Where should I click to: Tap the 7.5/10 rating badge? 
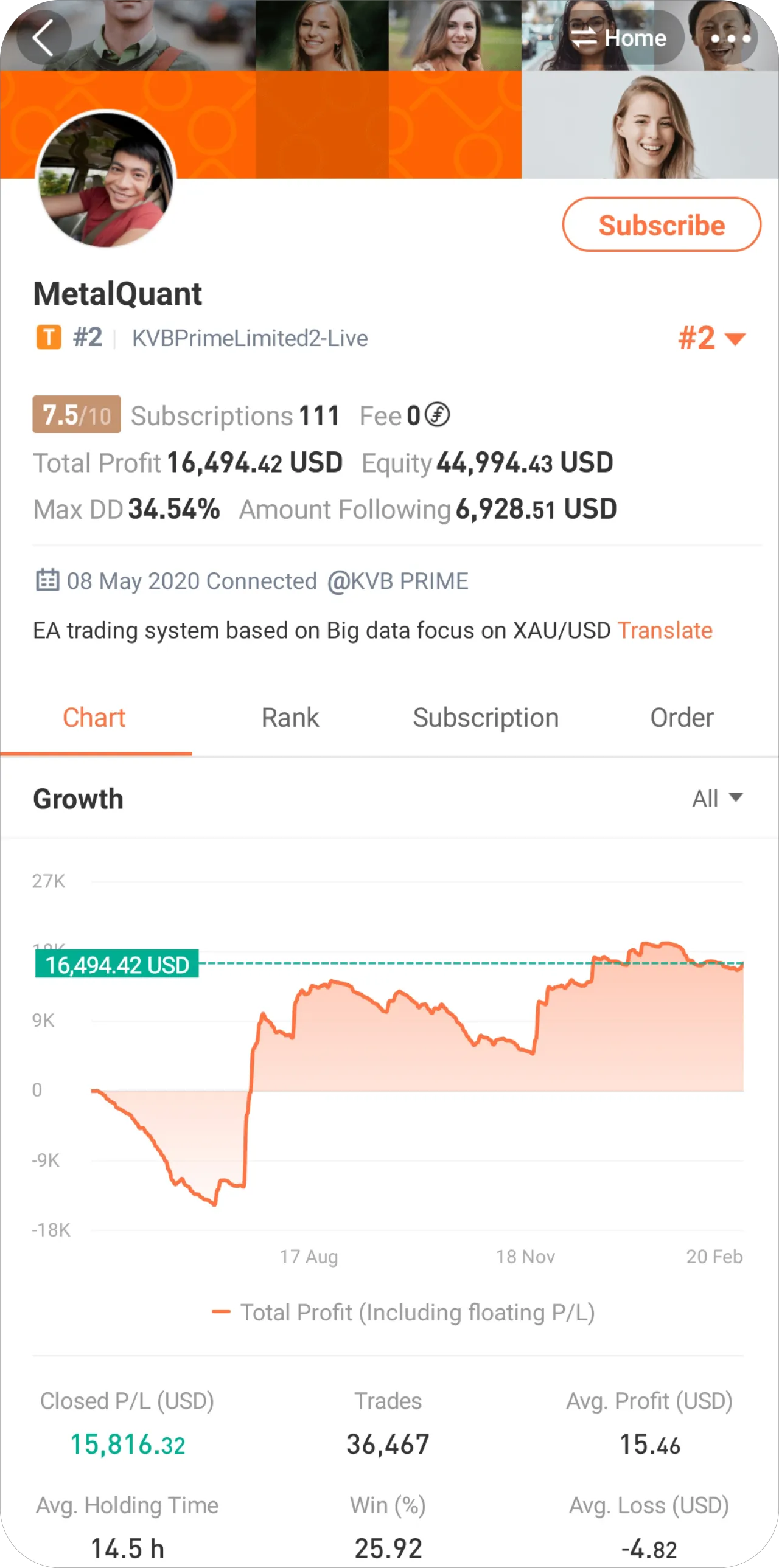tap(77, 415)
